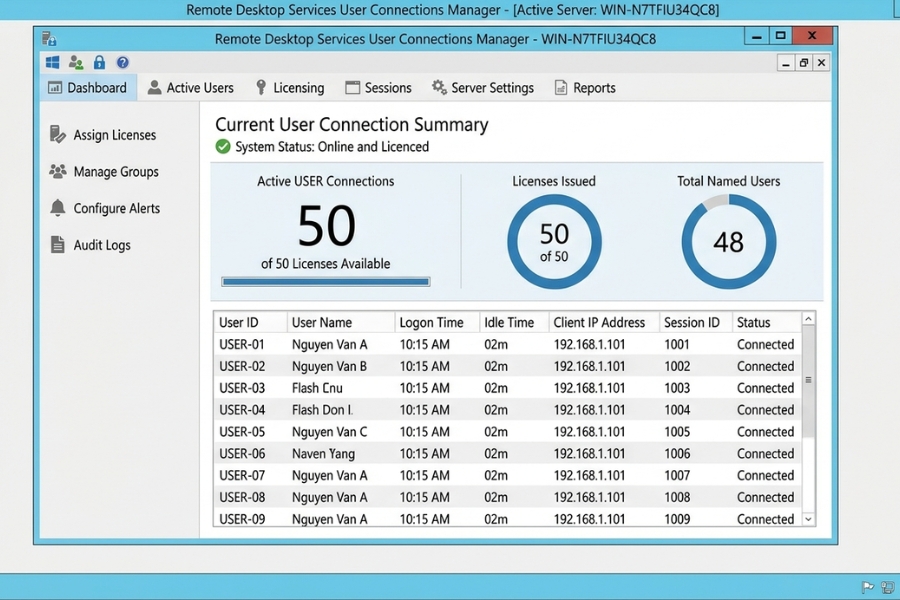Select the Flash Don I. name cell
This screenshot has height=600, width=900.
click(x=322, y=410)
